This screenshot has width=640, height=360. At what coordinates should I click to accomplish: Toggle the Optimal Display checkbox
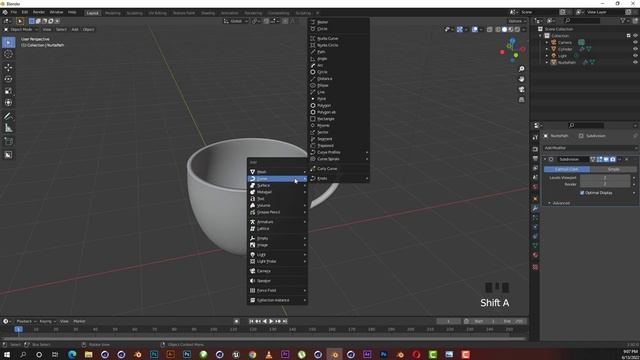pos(582,193)
